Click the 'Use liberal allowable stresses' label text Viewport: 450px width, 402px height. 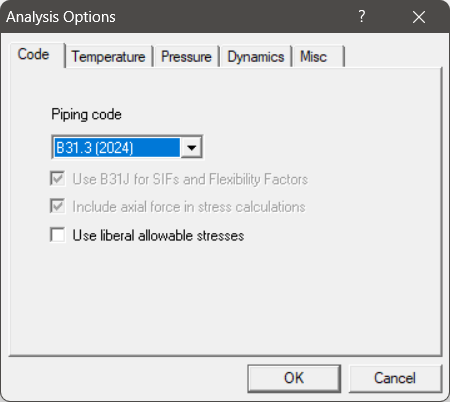click(158, 235)
